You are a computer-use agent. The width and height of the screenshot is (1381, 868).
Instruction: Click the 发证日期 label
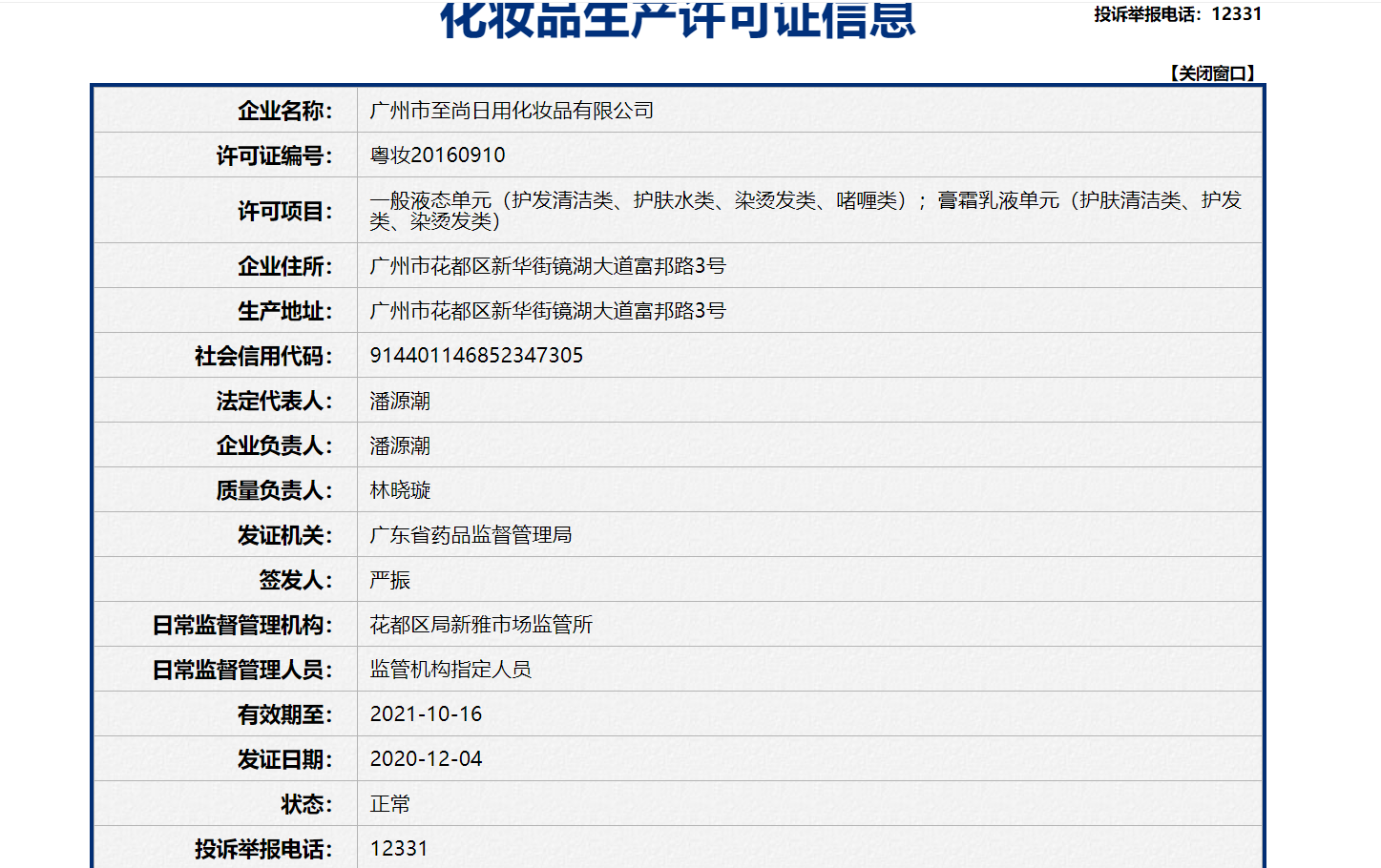[284, 759]
